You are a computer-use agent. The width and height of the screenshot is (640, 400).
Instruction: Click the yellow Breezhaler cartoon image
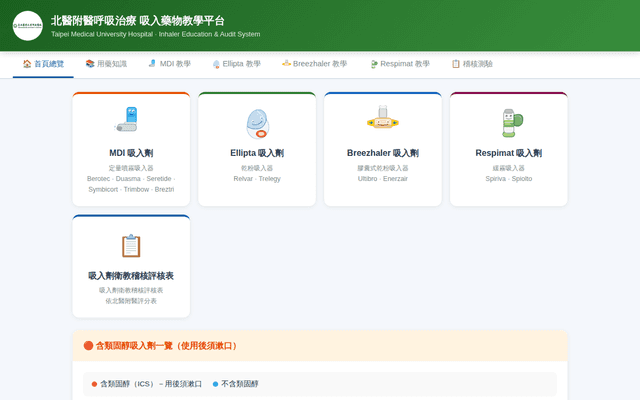click(x=383, y=117)
